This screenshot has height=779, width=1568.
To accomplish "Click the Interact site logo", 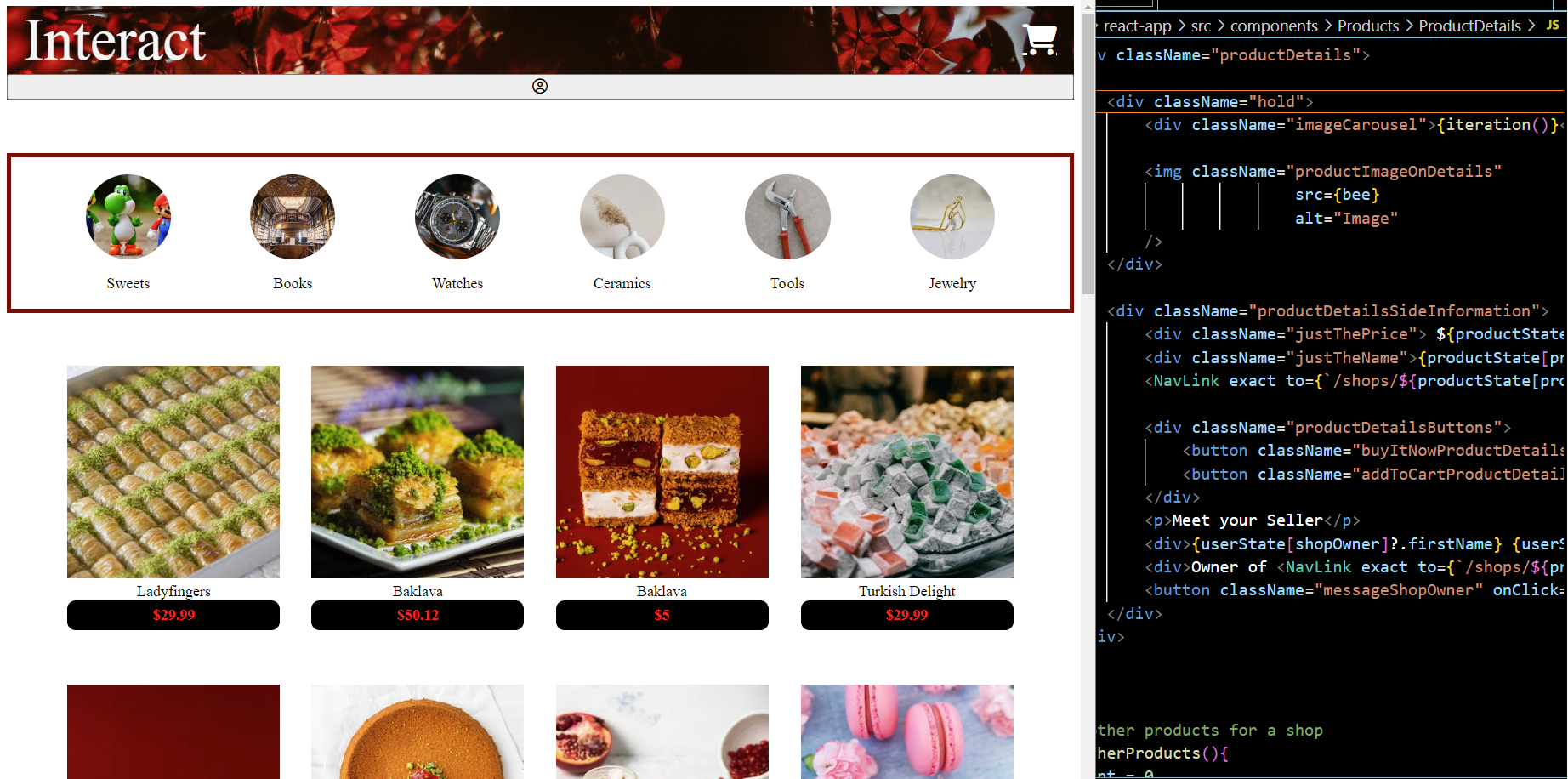I will click(x=115, y=41).
